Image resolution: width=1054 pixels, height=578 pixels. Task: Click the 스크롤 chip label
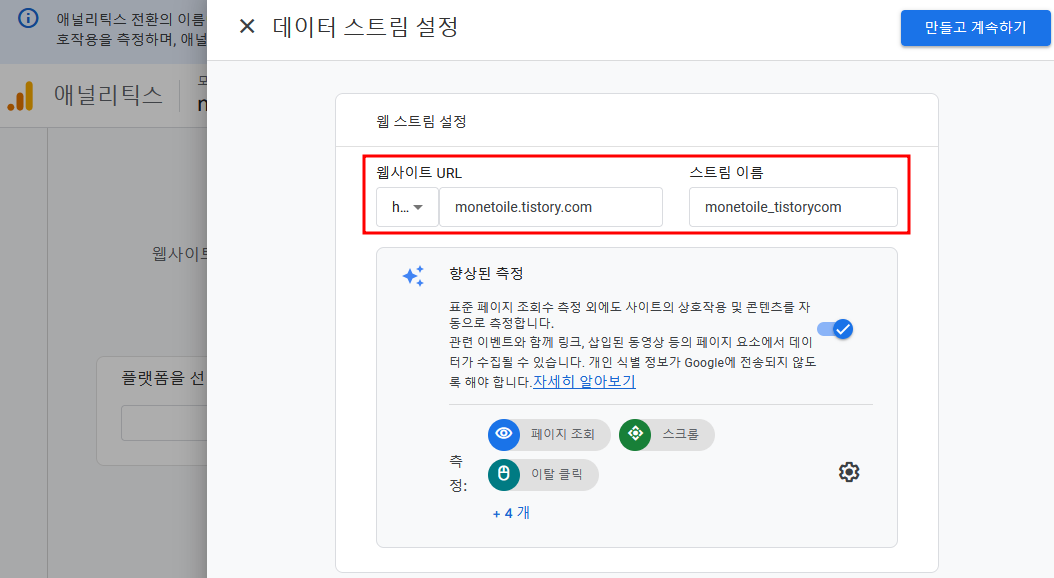tap(680, 434)
